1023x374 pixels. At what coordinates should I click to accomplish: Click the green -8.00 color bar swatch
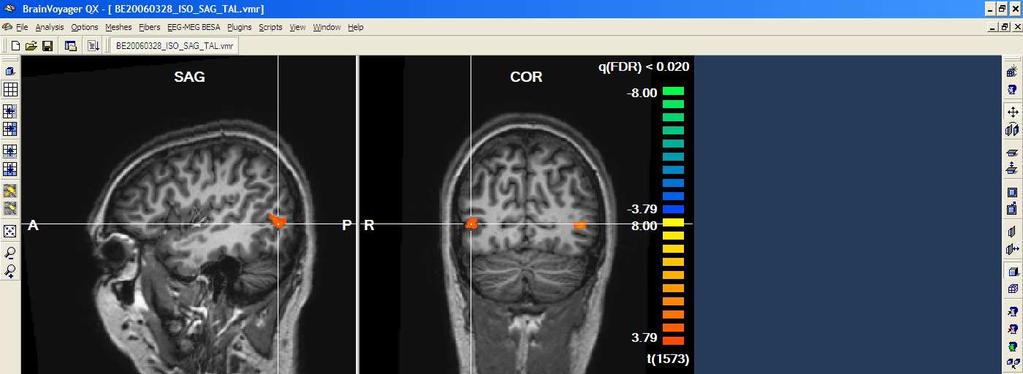coord(673,91)
